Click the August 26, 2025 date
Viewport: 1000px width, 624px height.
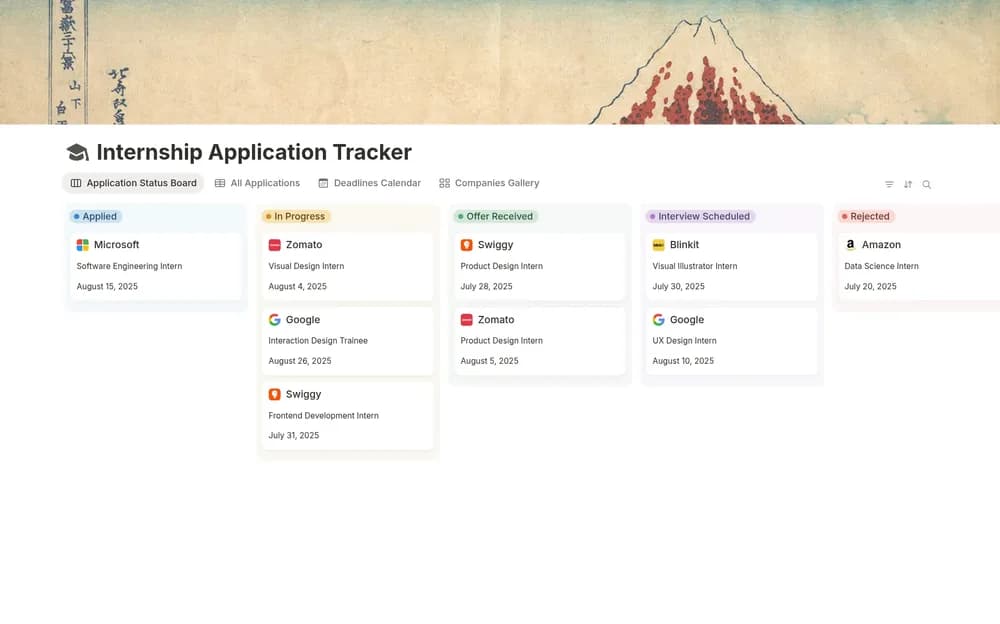[300, 361]
